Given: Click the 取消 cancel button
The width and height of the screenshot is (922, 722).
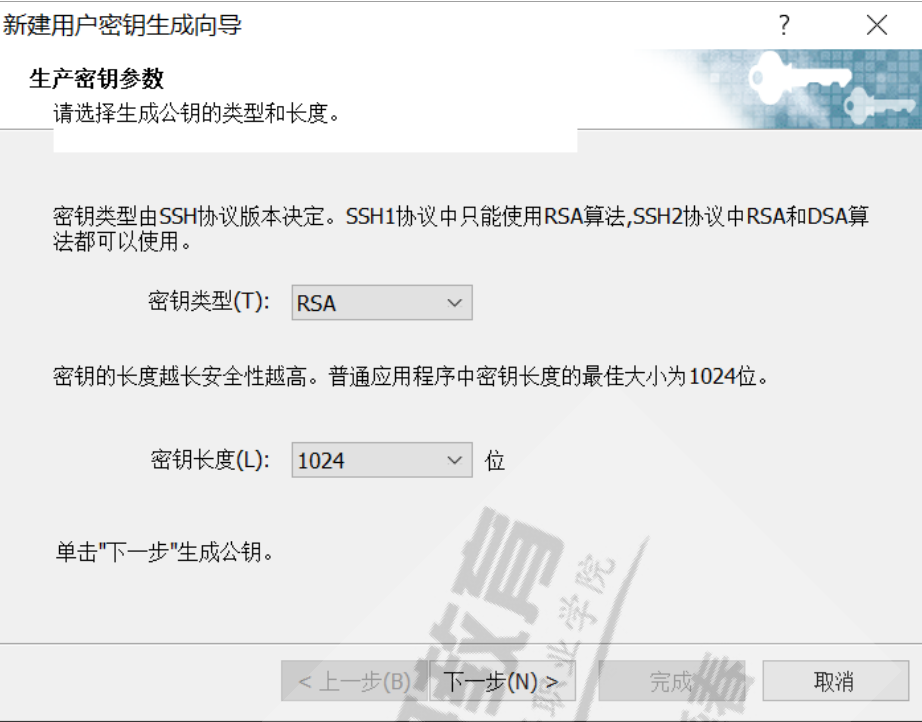Looking at the screenshot, I should [x=836, y=681].
